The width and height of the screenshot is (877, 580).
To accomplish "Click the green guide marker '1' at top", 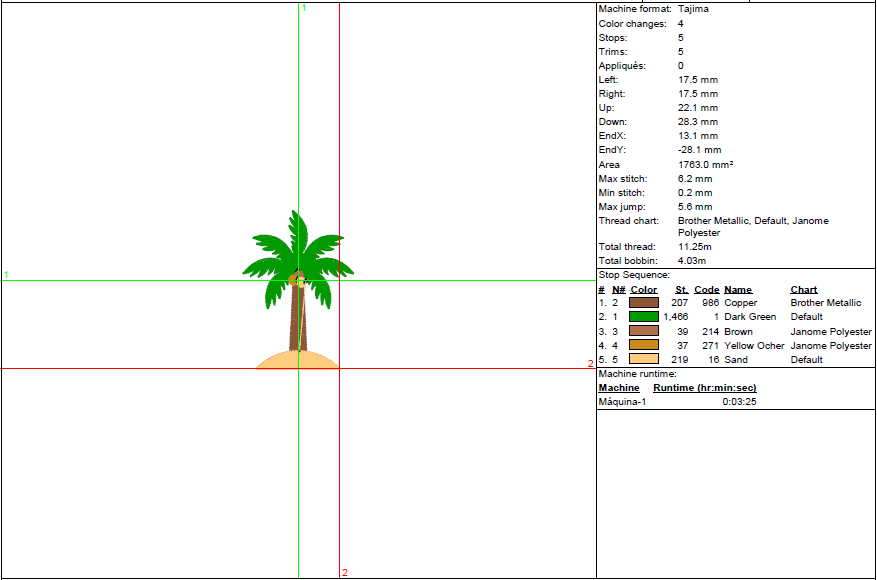I will tap(304, 8).
